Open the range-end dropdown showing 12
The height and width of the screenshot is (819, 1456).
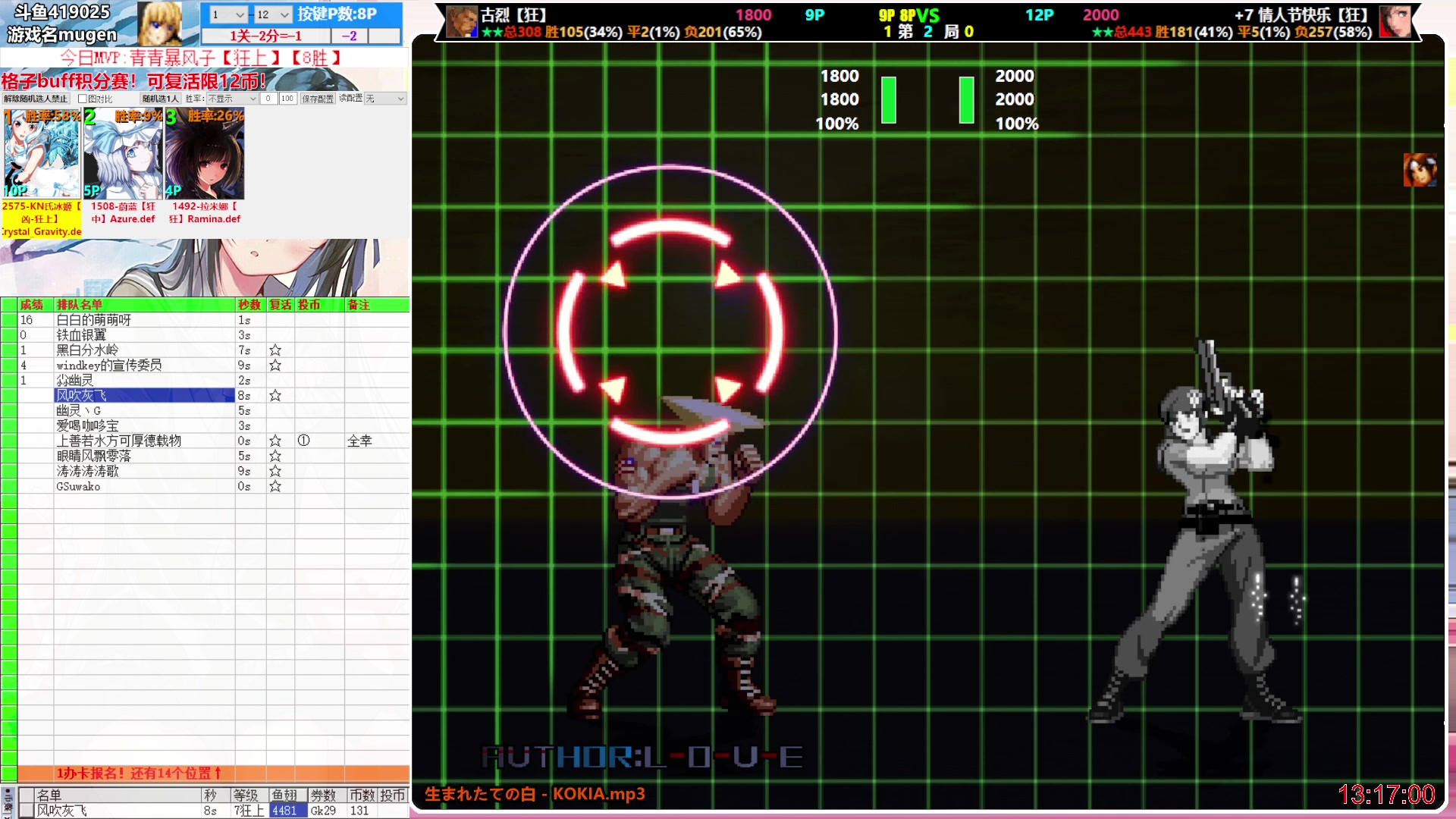(x=273, y=14)
